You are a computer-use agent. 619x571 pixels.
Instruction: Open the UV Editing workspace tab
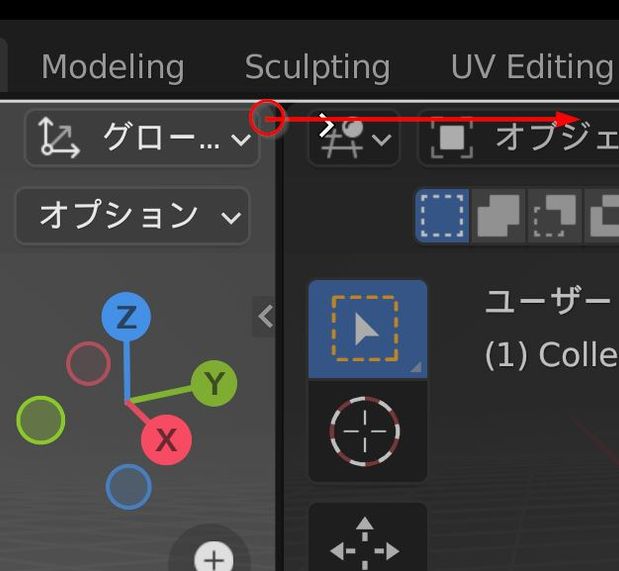[x=532, y=67]
